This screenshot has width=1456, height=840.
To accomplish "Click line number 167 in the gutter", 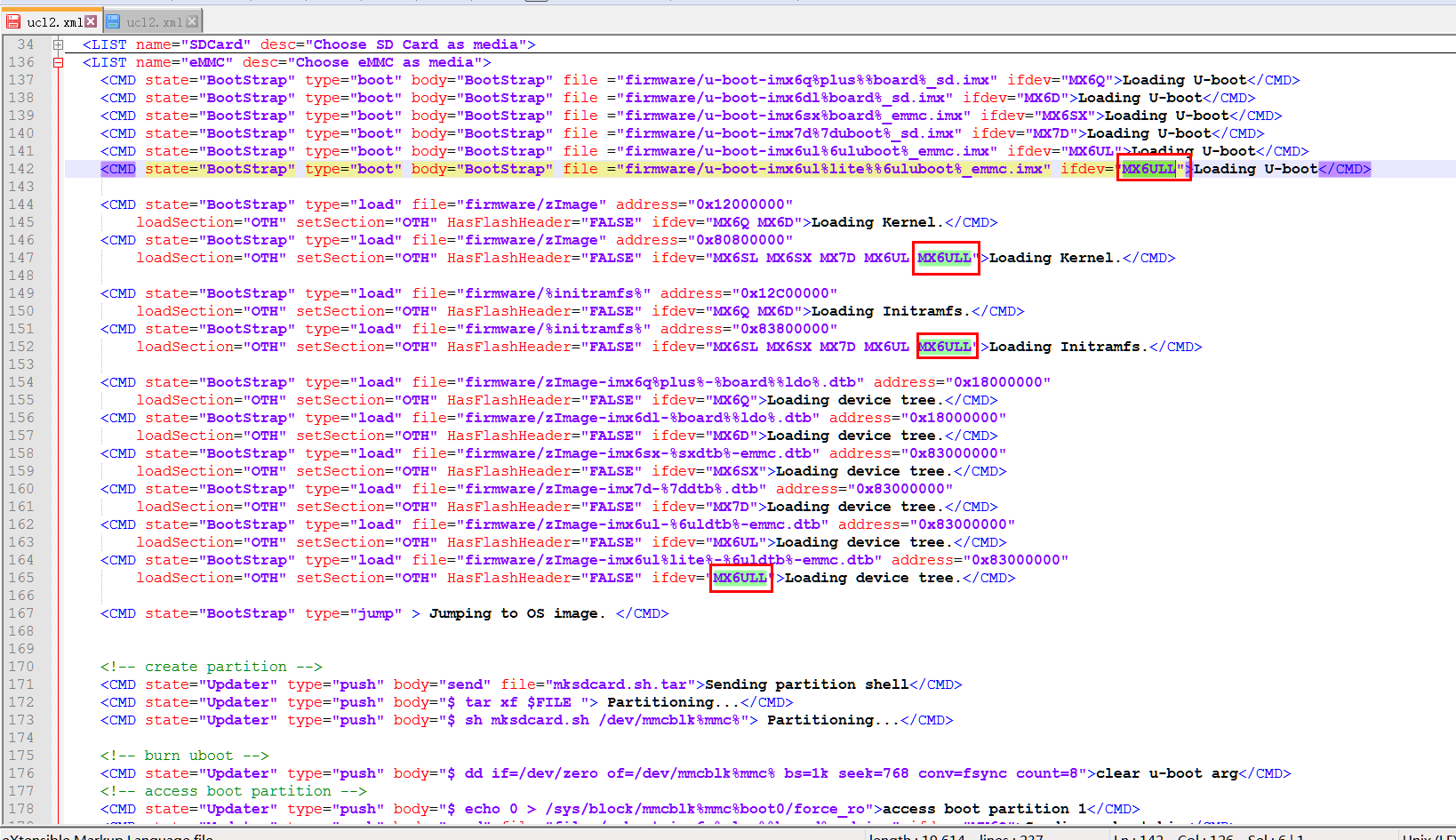I will pos(21,613).
